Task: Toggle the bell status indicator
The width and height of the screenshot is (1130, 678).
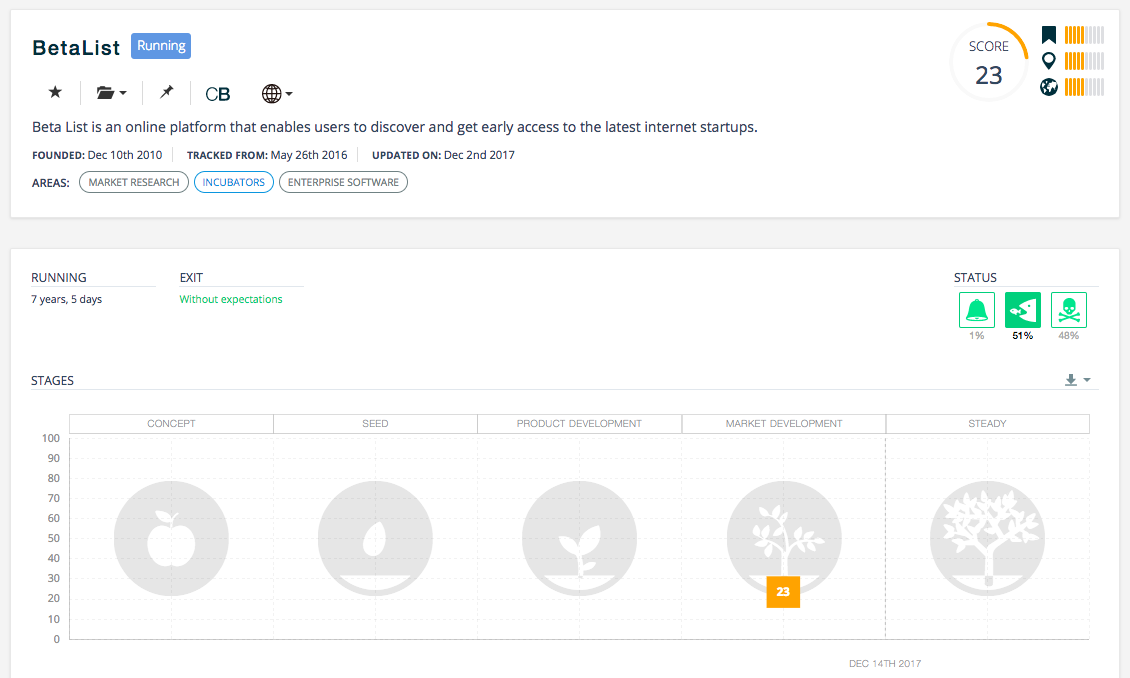Action: (x=976, y=310)
